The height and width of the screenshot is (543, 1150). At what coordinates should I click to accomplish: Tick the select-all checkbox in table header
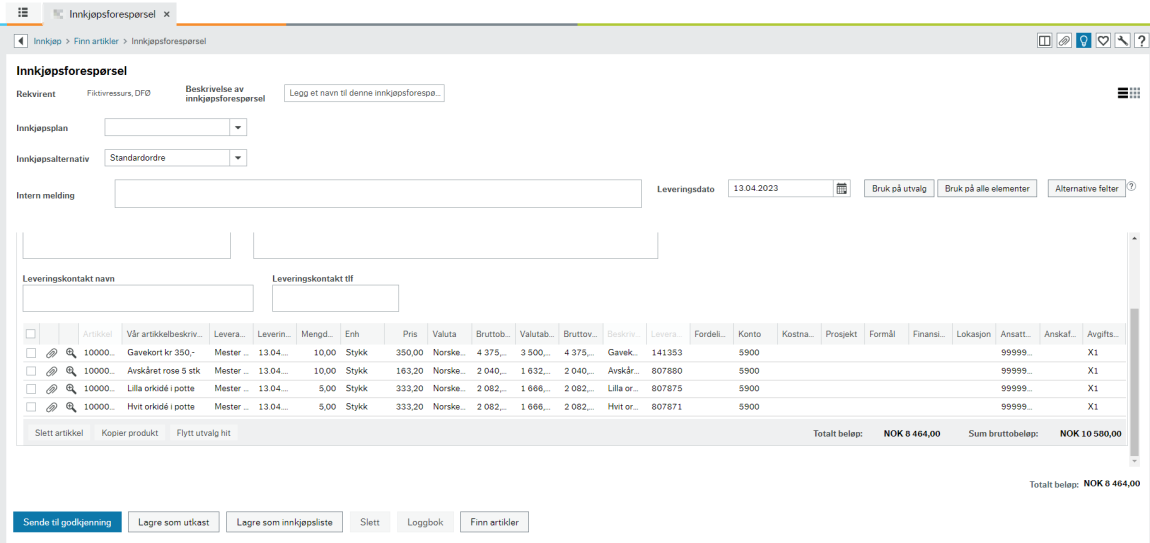coord(31,334)
